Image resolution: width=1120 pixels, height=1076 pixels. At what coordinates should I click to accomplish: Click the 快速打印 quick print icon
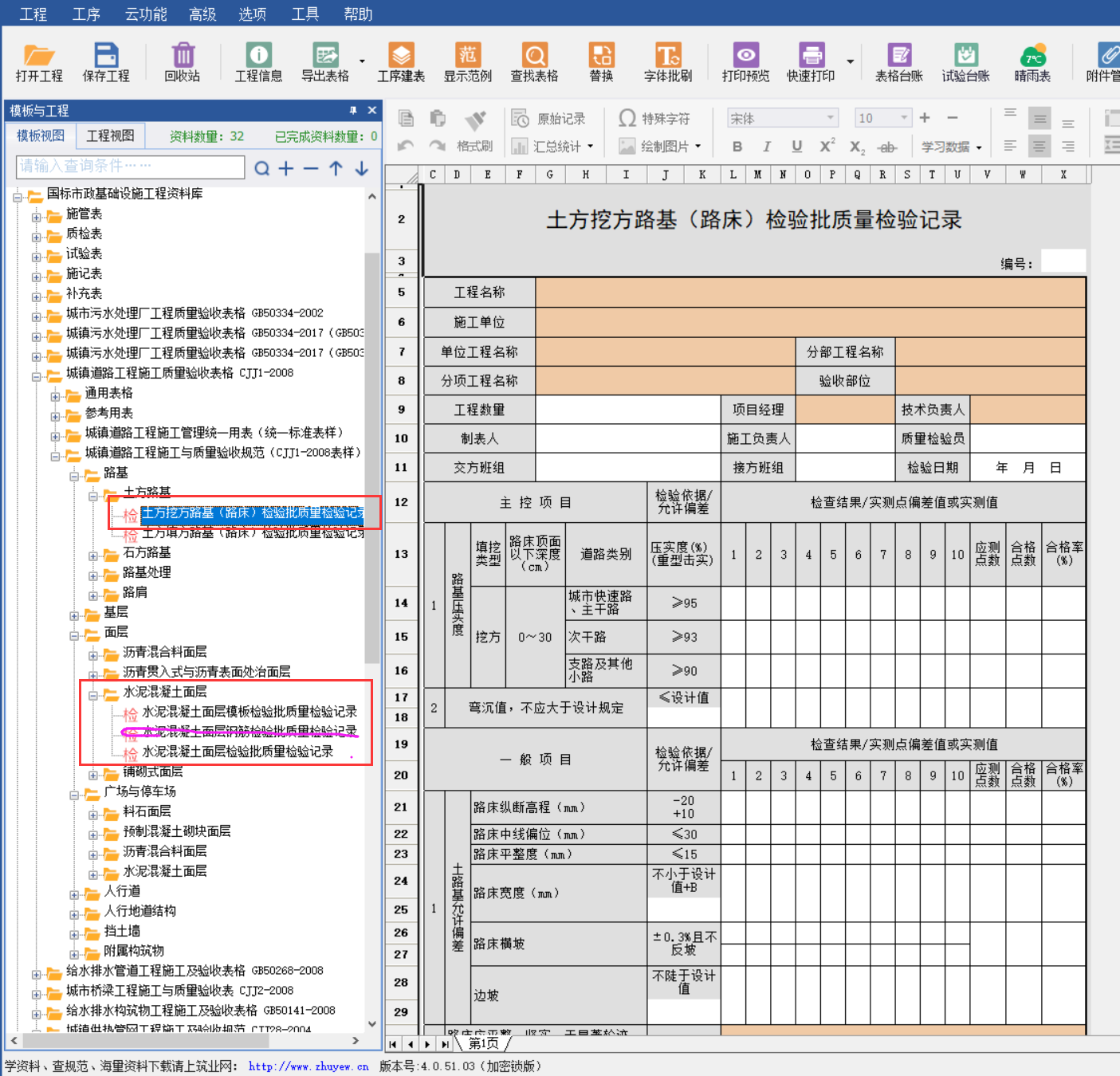coord(811,62)
